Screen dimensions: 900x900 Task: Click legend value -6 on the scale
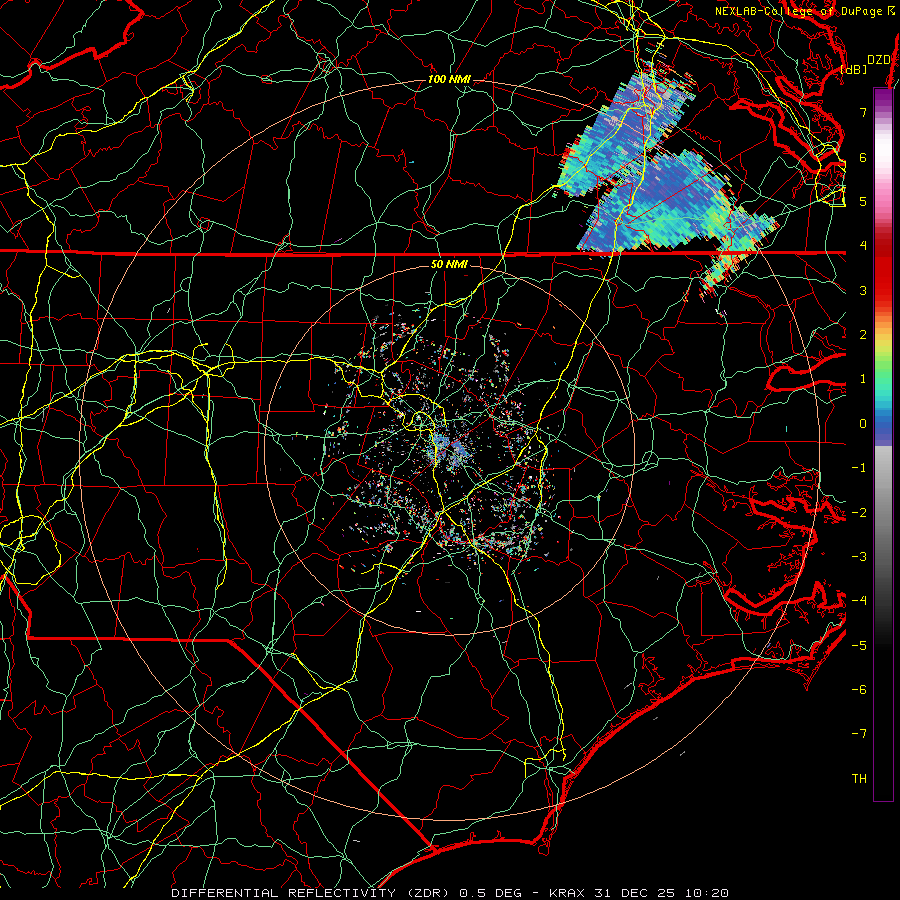point(859,690)
